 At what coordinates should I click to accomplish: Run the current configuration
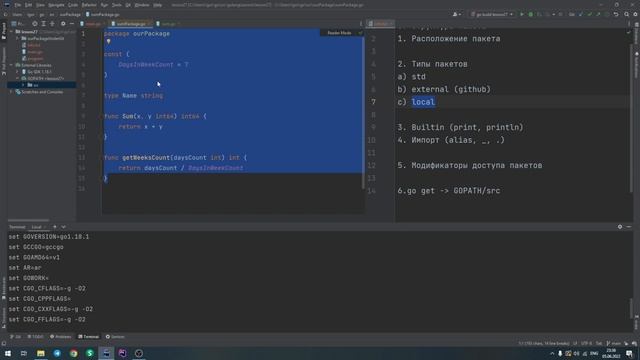(522, 14)
